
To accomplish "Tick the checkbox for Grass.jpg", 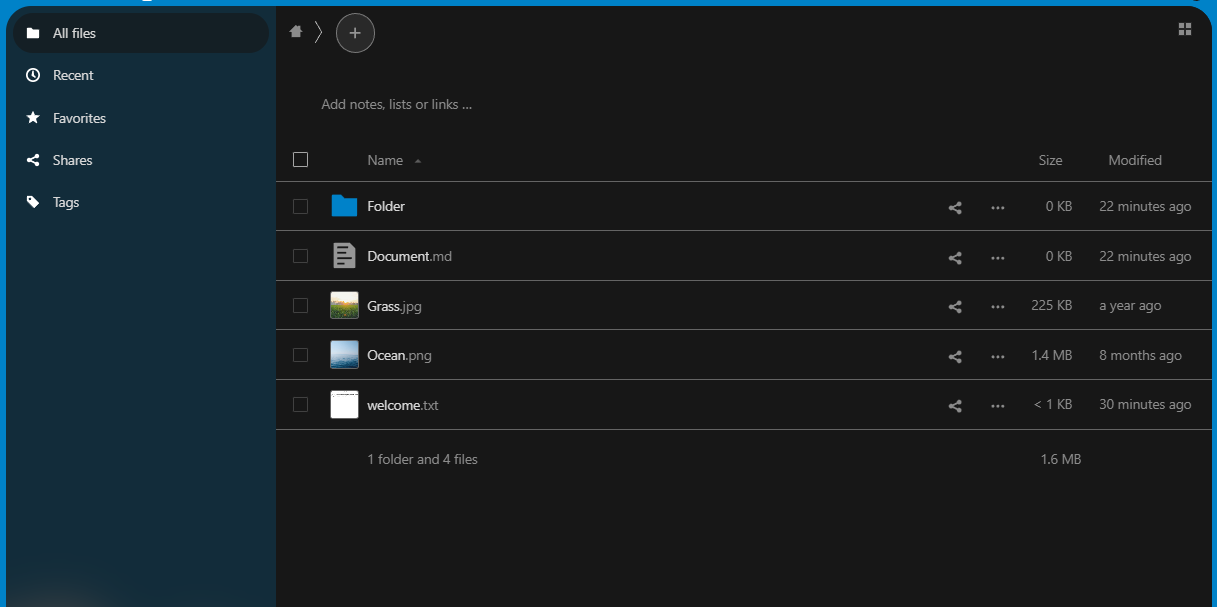I will coord(300,305).
